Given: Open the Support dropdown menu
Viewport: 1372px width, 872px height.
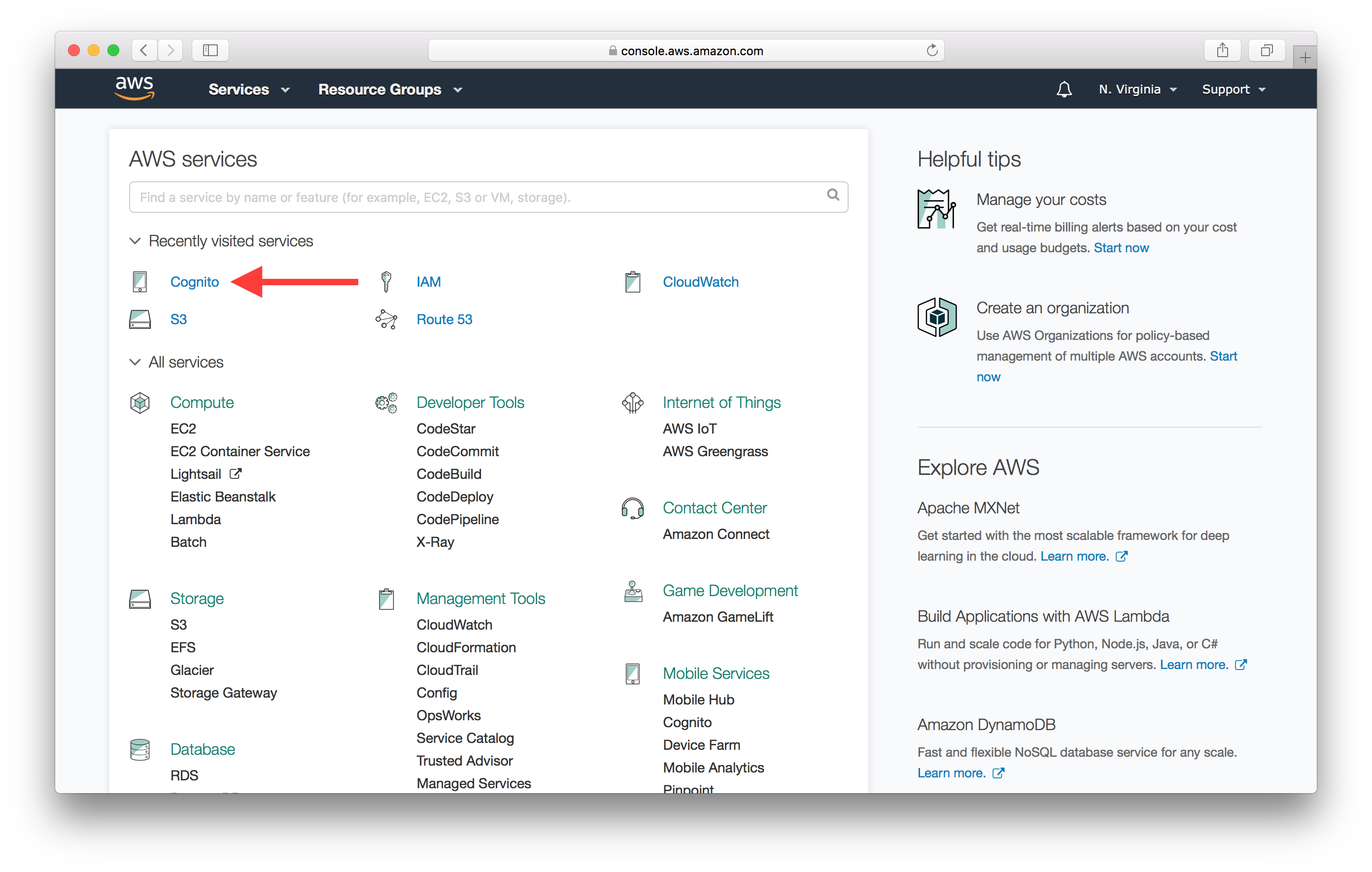Looking at the screenshot, I should [1234, 90].
